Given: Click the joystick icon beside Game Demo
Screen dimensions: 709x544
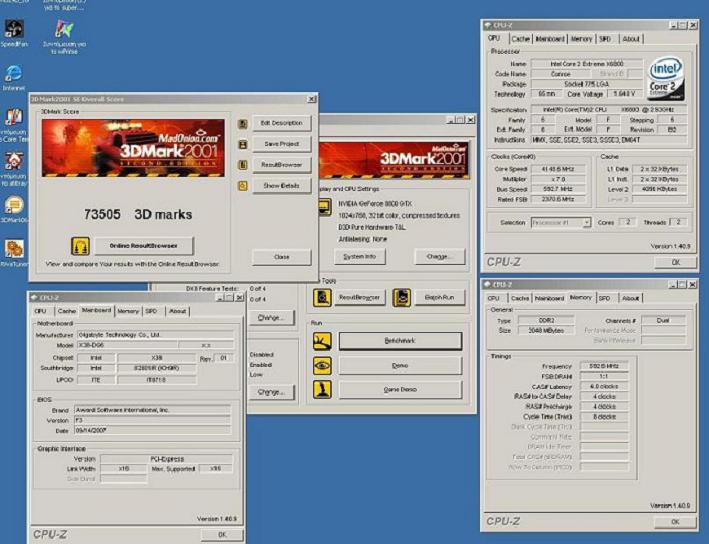Looking at the screenshot, I should coord(322,389).
